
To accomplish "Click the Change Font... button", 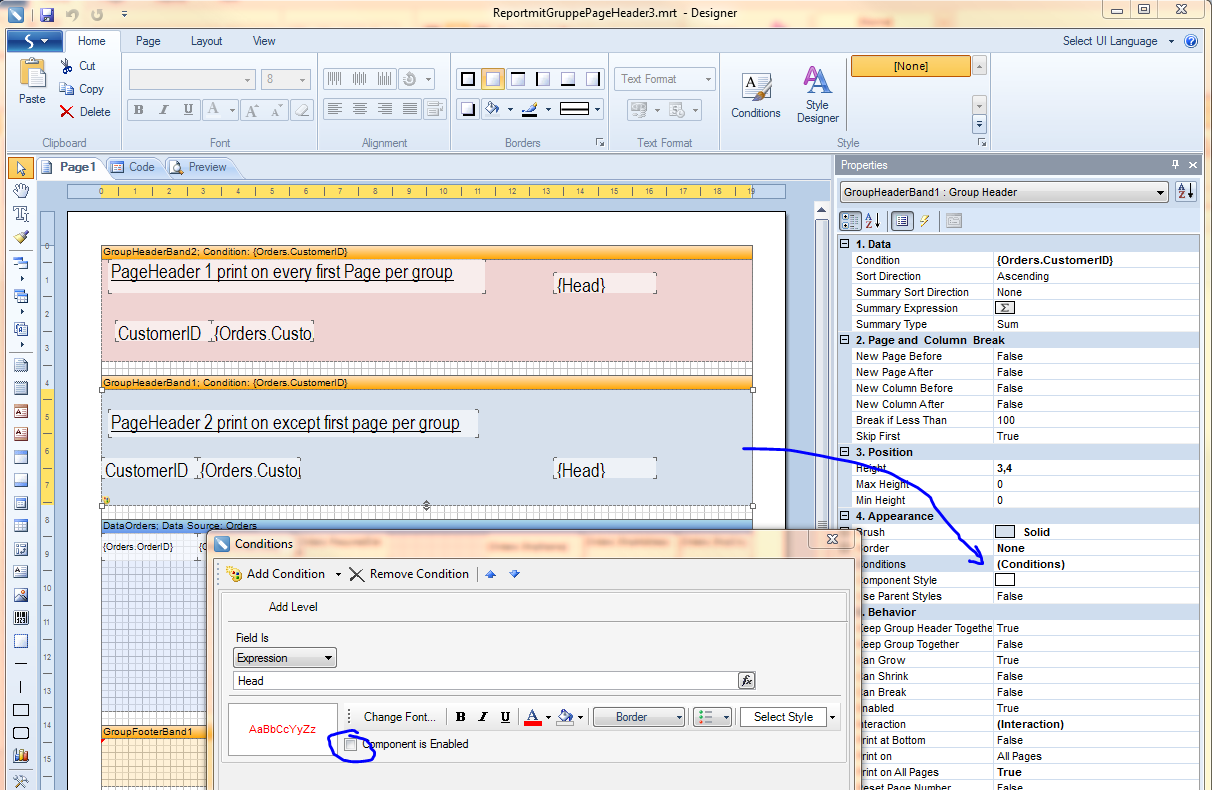I will 399,717.
